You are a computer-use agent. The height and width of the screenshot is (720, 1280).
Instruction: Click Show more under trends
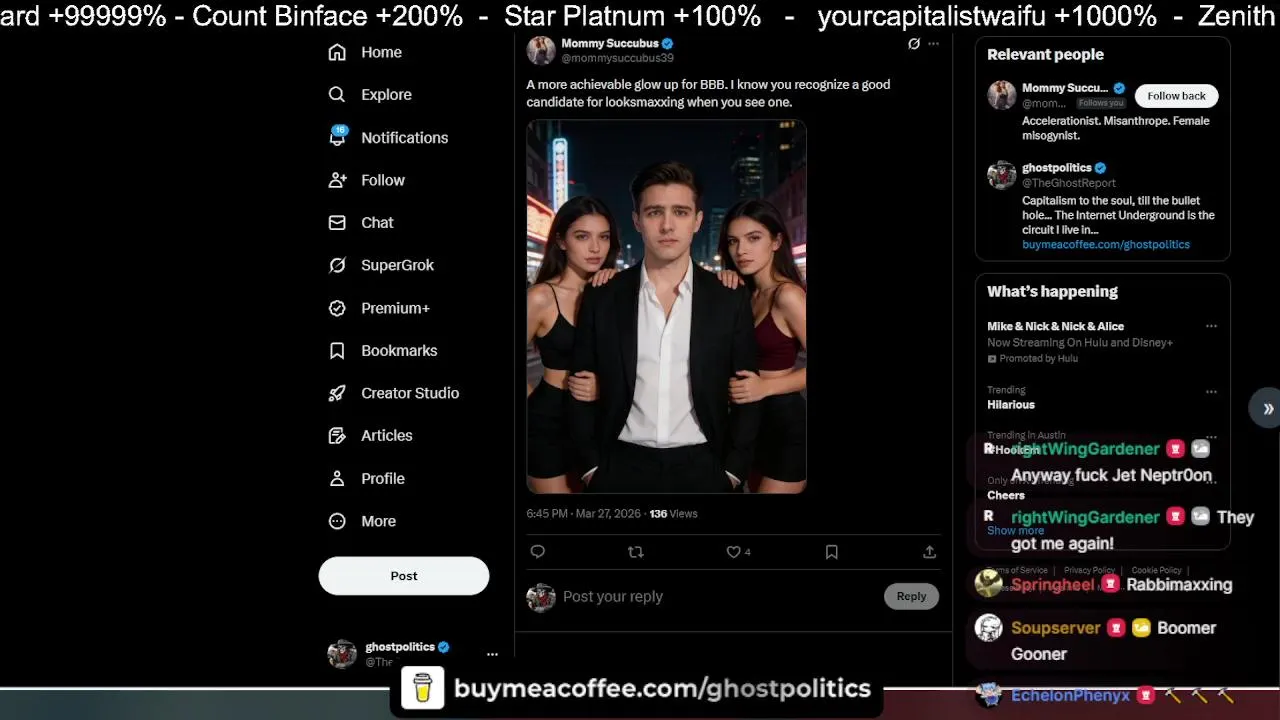[x=1015, y=530]
